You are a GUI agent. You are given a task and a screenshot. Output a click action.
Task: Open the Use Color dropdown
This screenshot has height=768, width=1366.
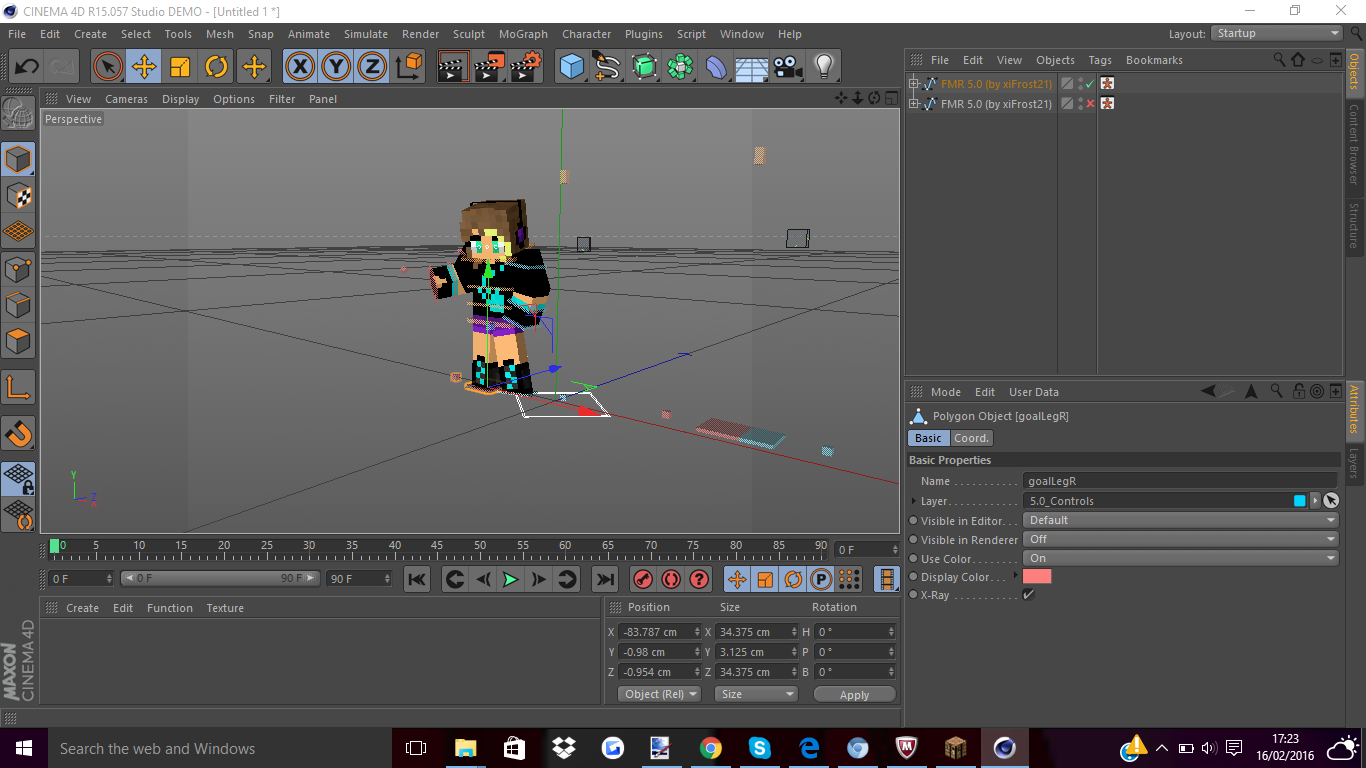tap(1180, 558)
